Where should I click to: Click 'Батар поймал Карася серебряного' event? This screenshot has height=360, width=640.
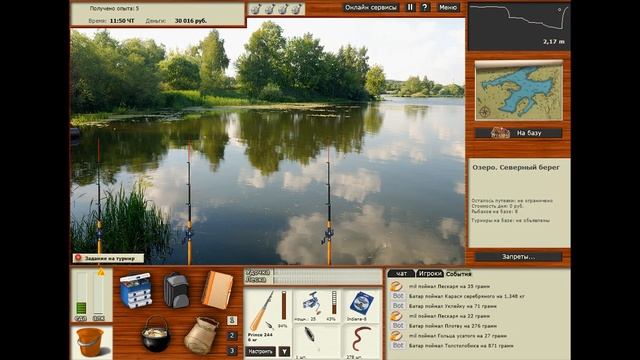[467, 296]
